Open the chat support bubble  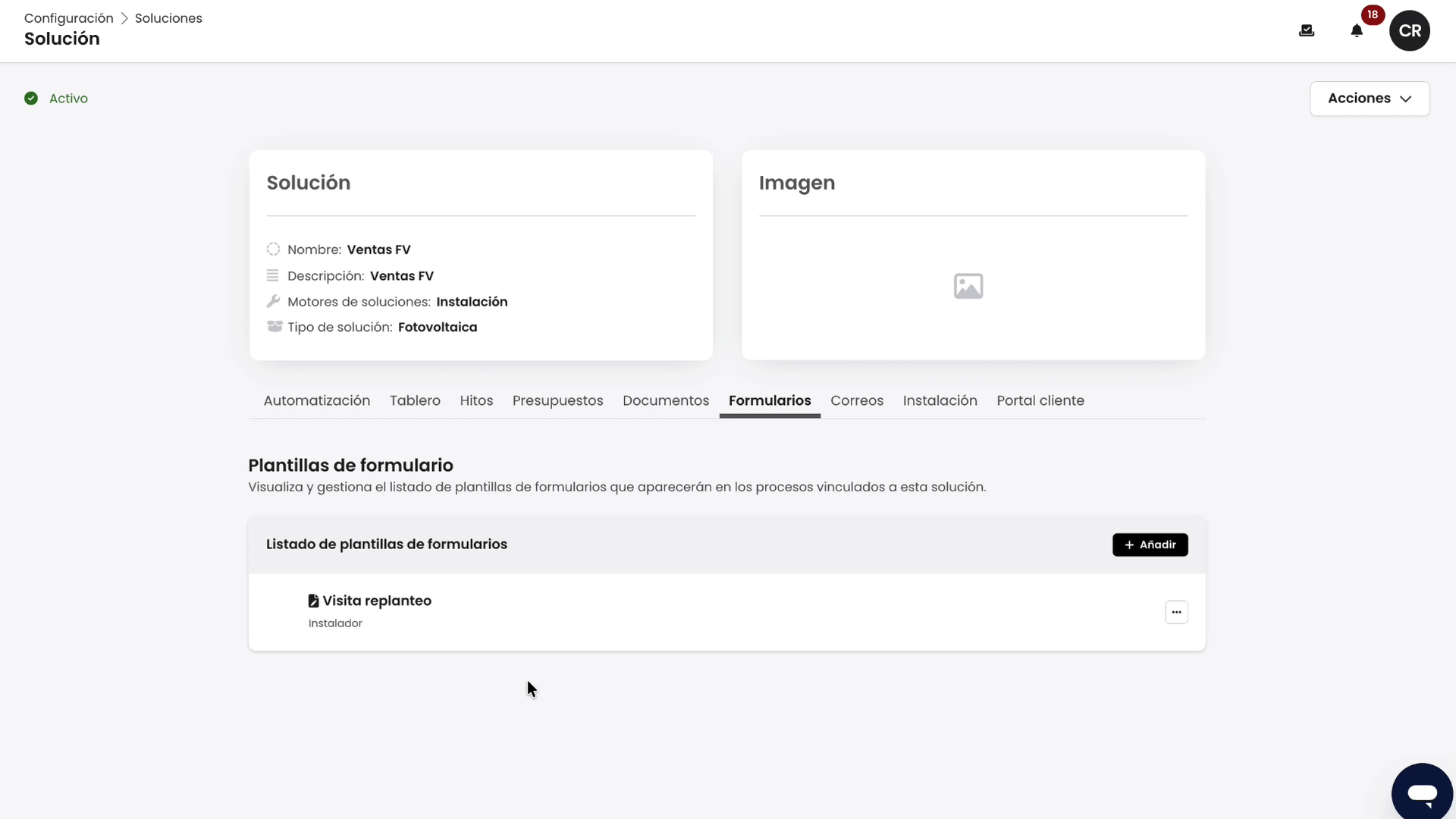1422,792
